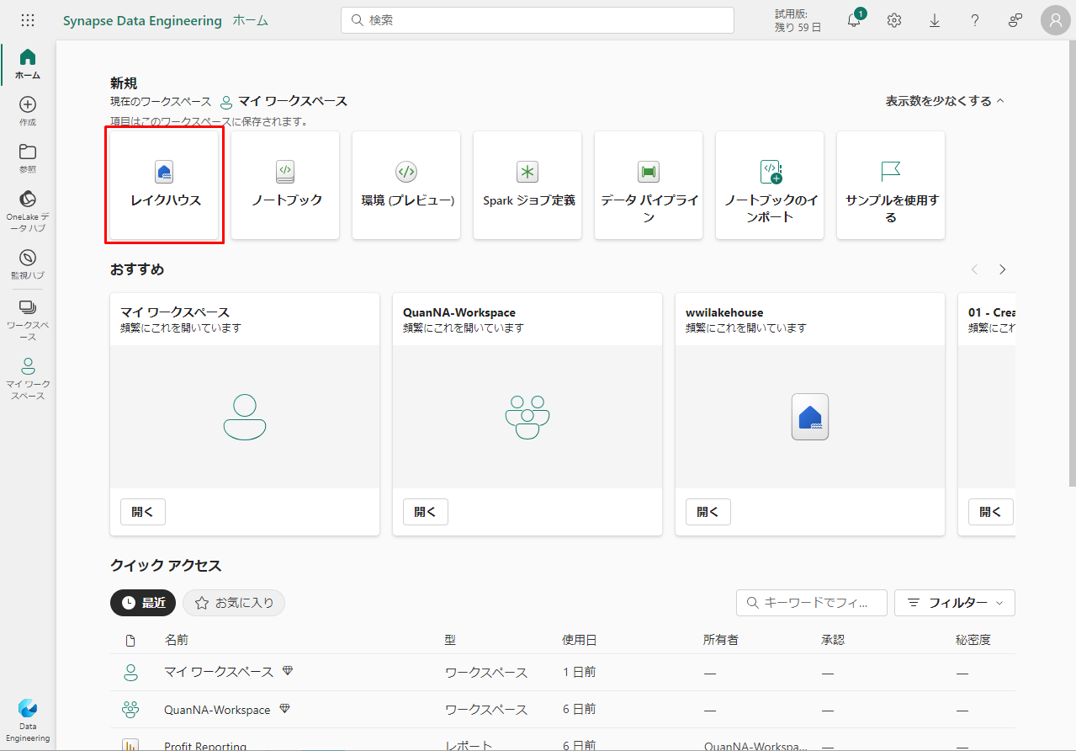
Task: Click wwilakehouse recommended card thumbnail
Action: tap(810, 417)
